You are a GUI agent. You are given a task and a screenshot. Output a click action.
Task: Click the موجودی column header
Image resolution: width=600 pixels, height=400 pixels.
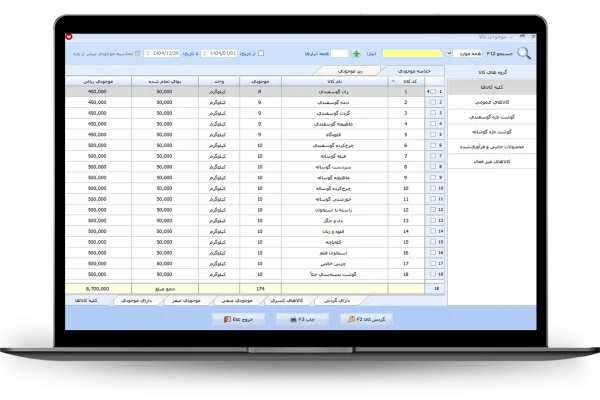[260, 81]
